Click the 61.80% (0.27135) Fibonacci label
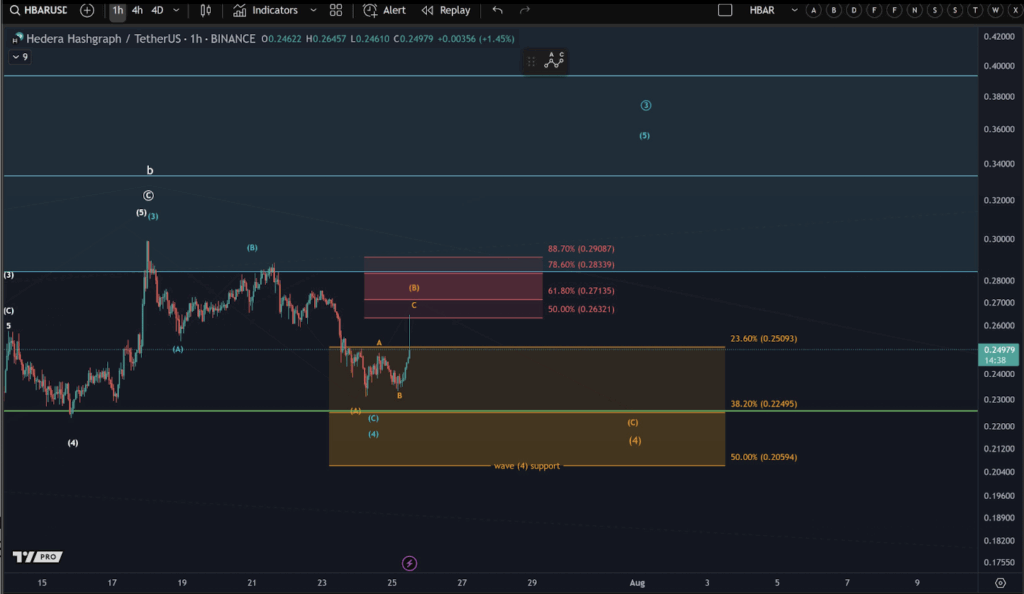This screenshot has width=1024, height=594. click(x=581, y=291)
